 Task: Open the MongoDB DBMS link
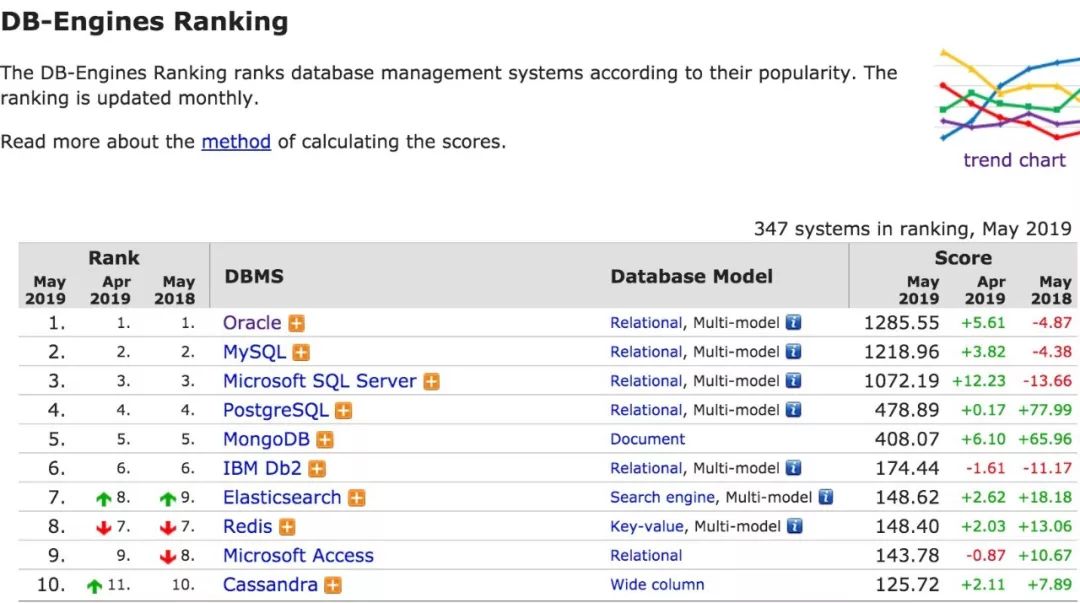point(266,439)
